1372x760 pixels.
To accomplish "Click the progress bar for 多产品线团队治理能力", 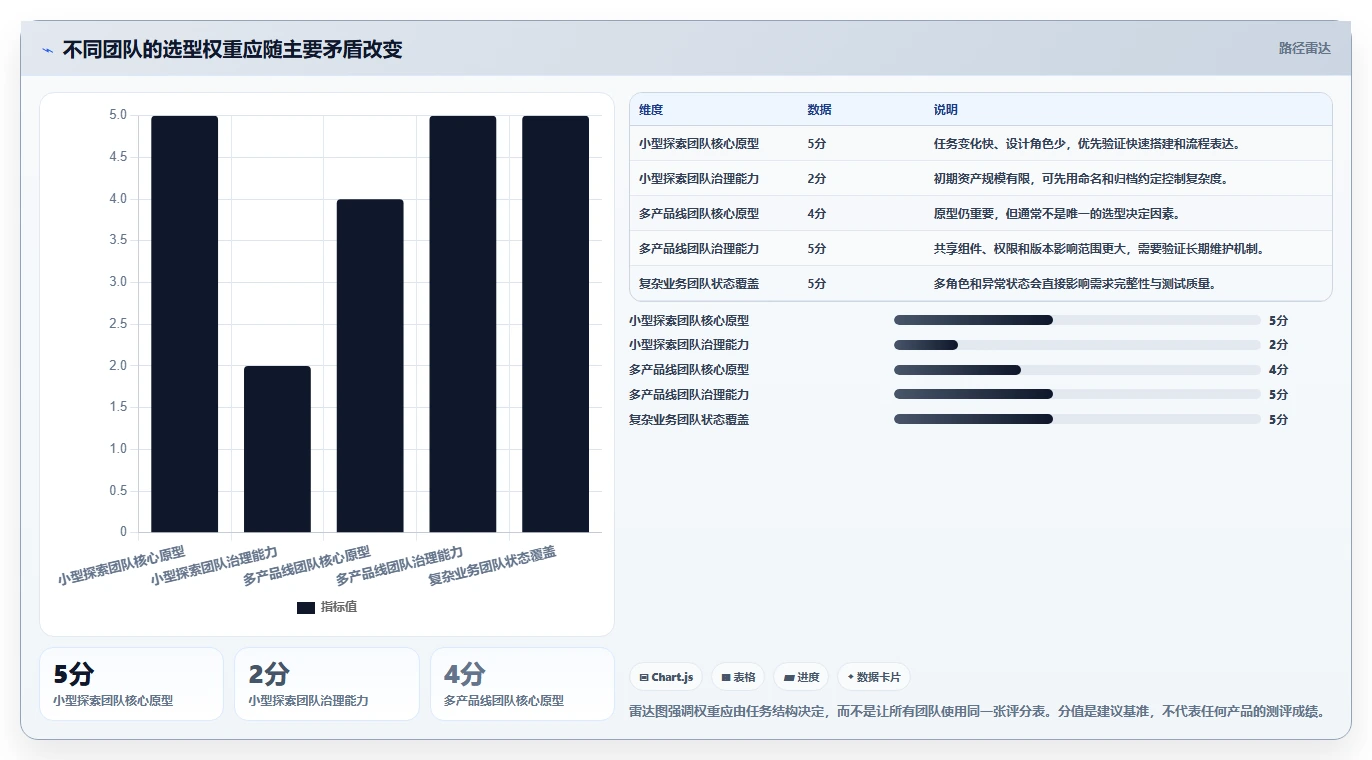I will (1077, 394).
